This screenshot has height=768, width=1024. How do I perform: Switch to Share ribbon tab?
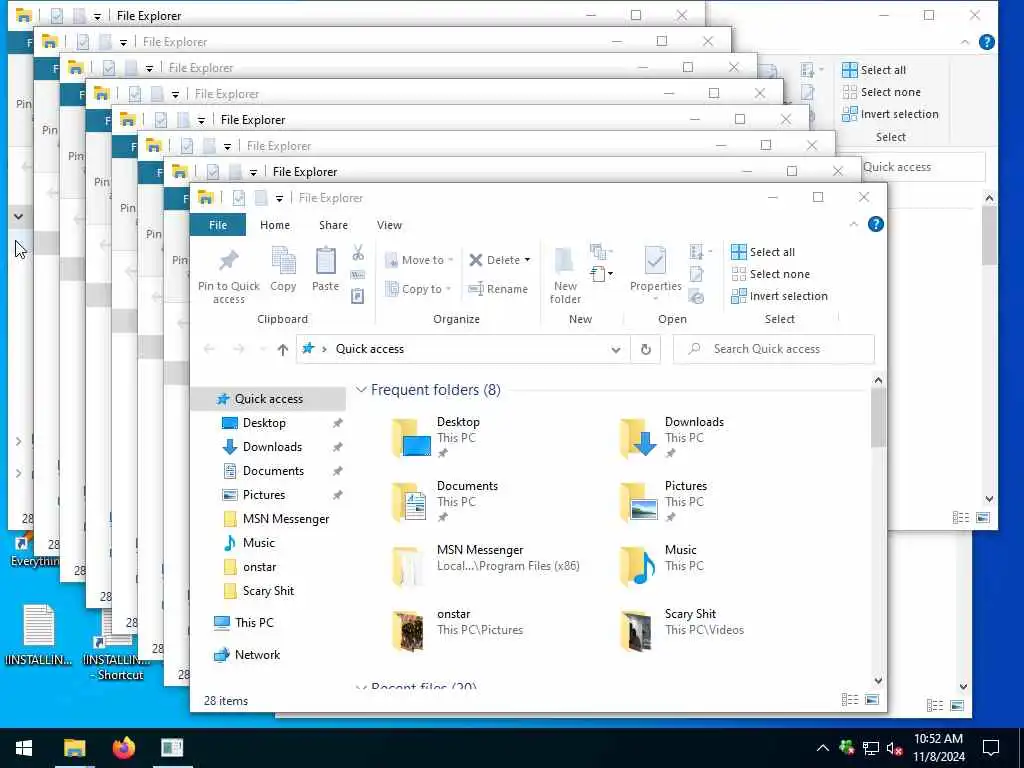333,225
